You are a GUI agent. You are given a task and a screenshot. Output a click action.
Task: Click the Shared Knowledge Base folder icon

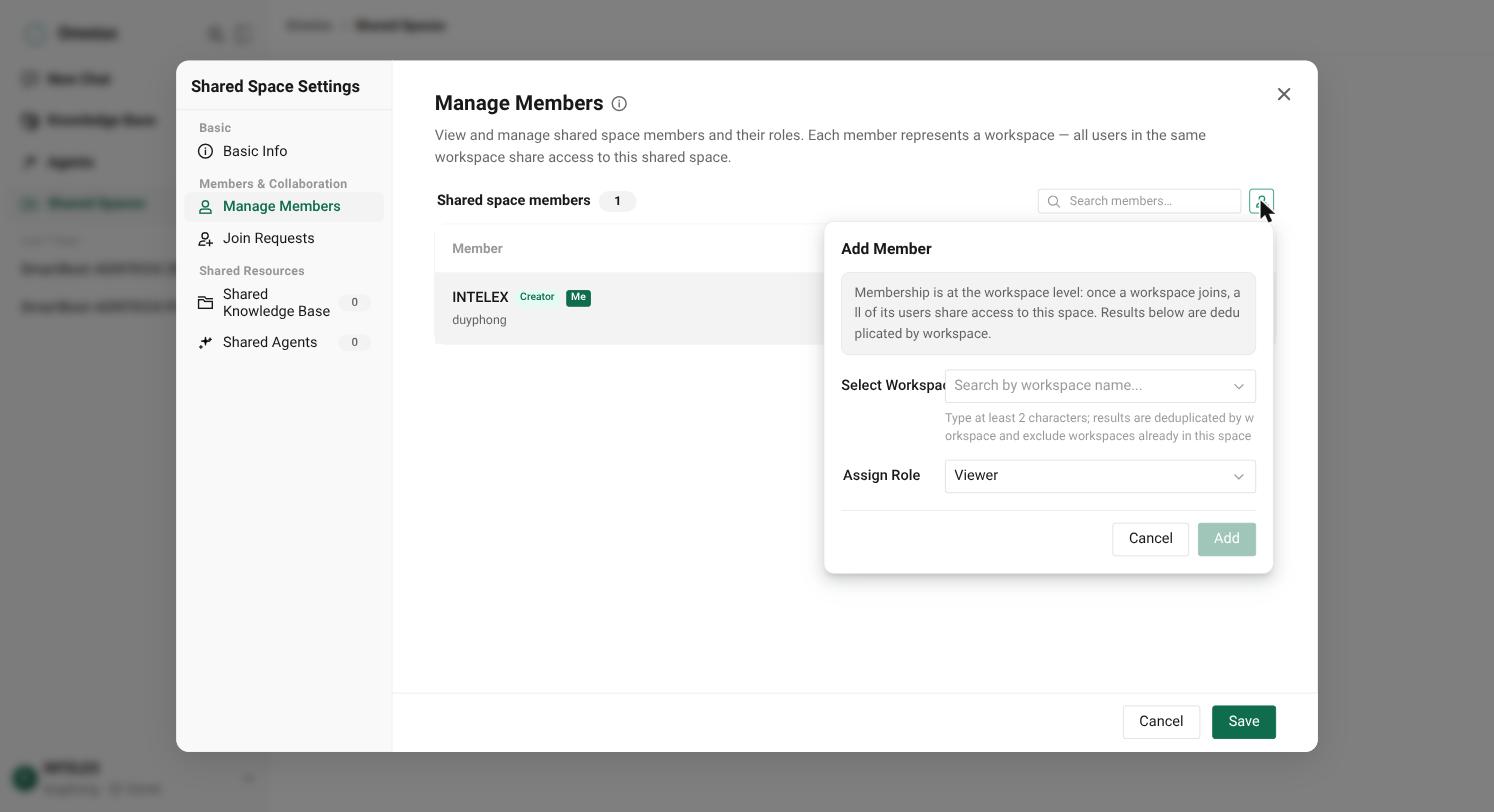205,302
